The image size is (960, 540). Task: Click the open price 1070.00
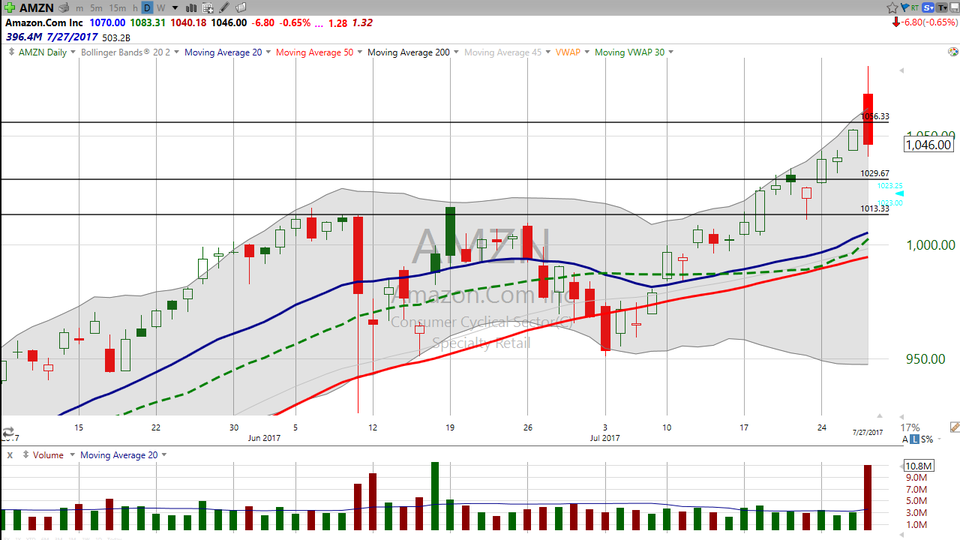107,23
